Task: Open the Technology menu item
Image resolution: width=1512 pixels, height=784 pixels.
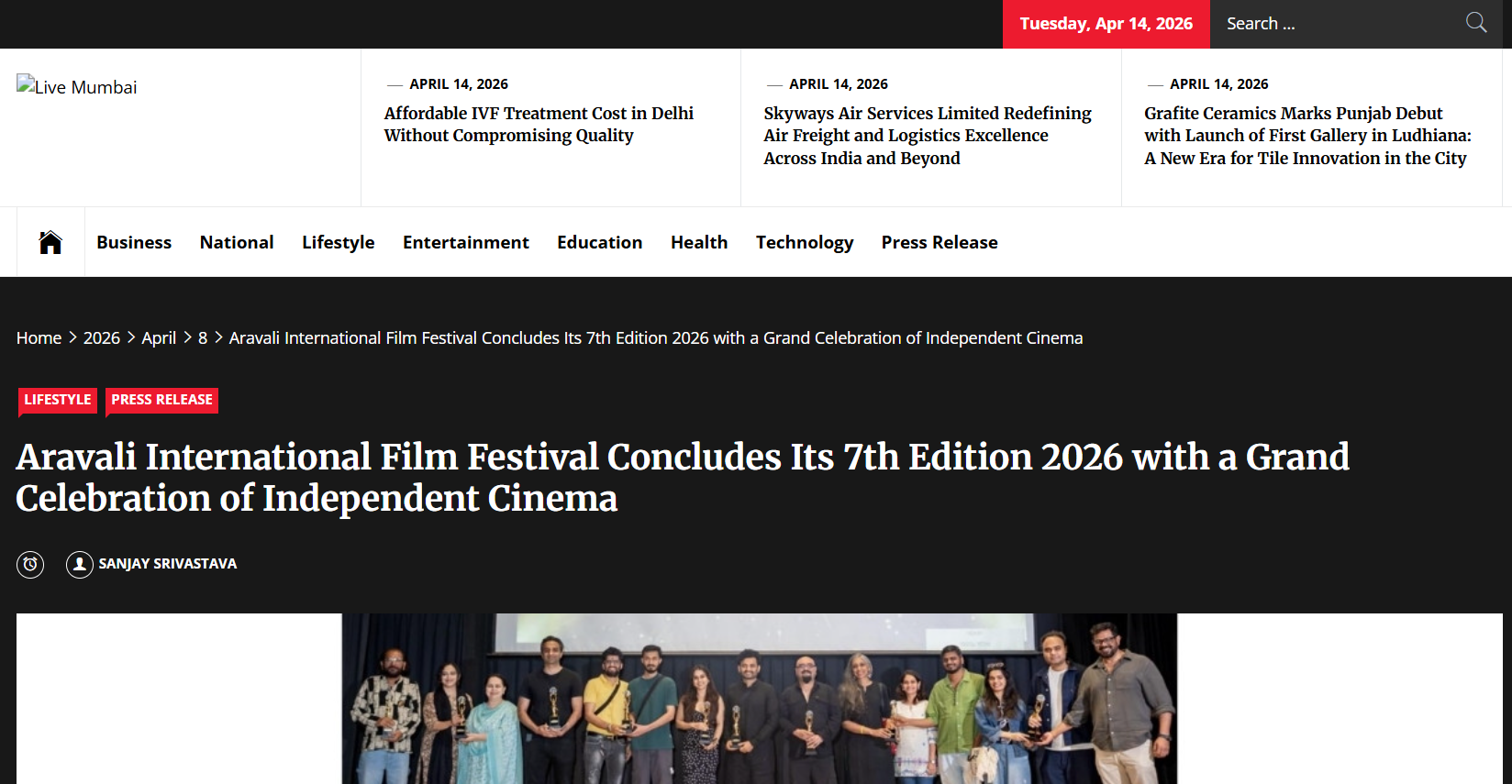Action: (804, 242)
